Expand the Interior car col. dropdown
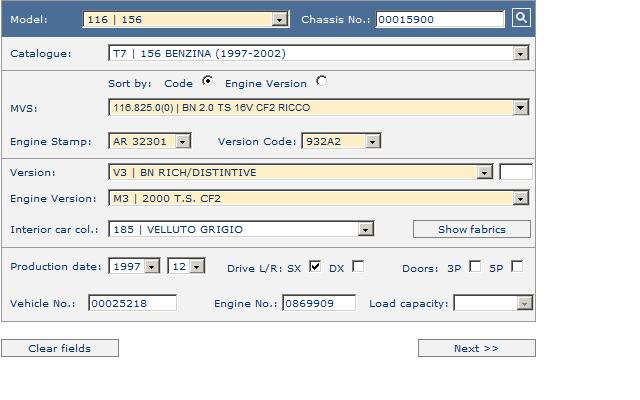 click(x=365, y=230)
